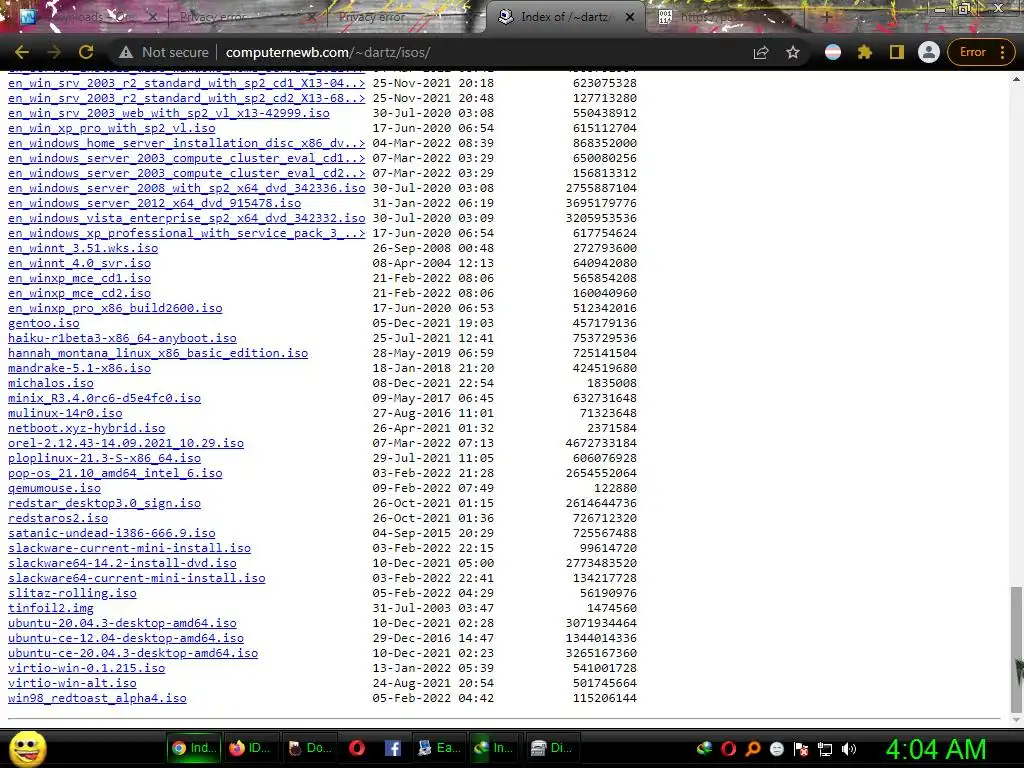Close the Index of /~dartz tab
The width and height of the screenshot is (1024, 768).
coord(630,17)
